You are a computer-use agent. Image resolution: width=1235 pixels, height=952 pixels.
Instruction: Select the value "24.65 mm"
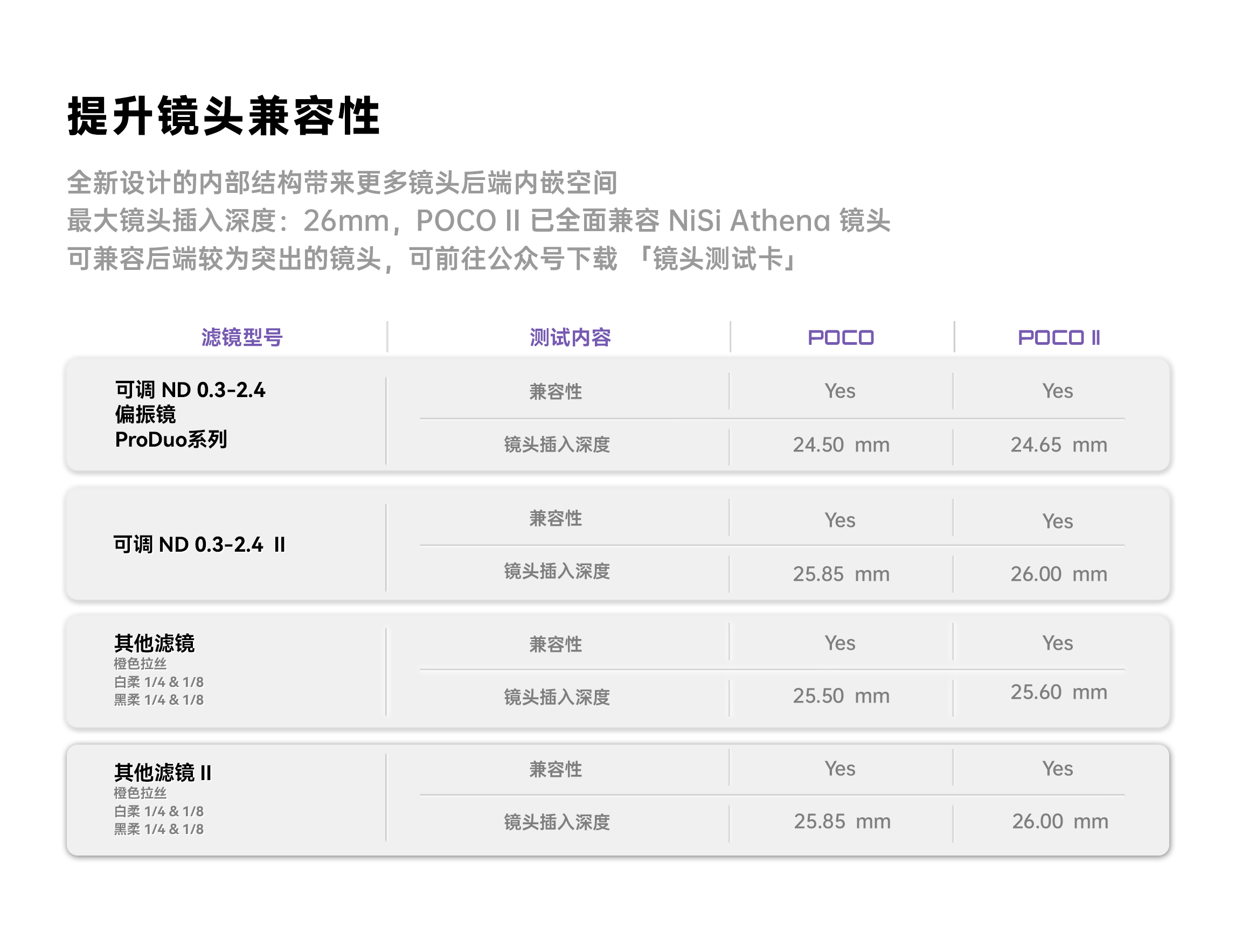(x=1059, y=444)
